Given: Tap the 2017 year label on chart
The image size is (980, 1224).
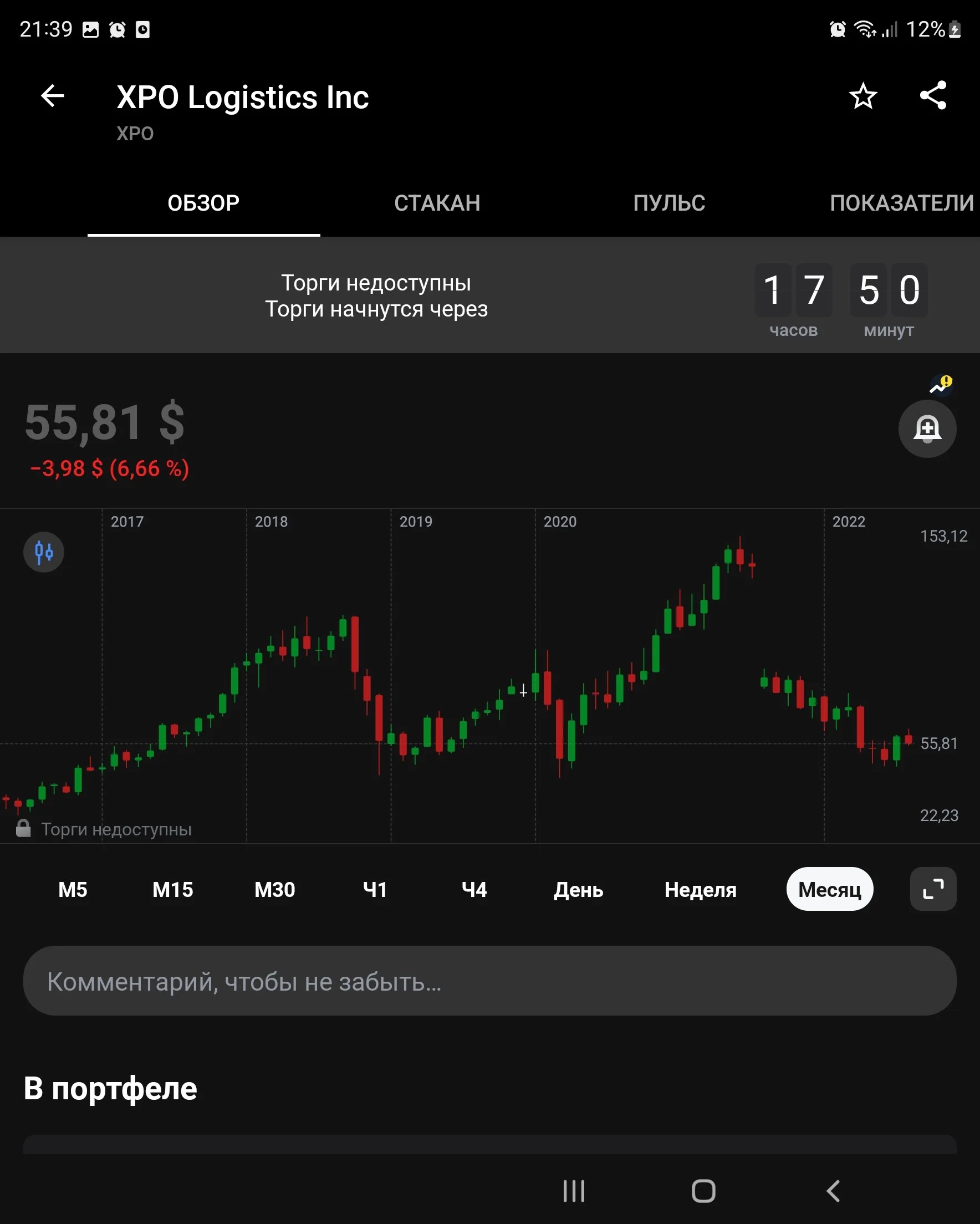Looking at the screenshot, I should pyautogui.click(x=127, y=522).
